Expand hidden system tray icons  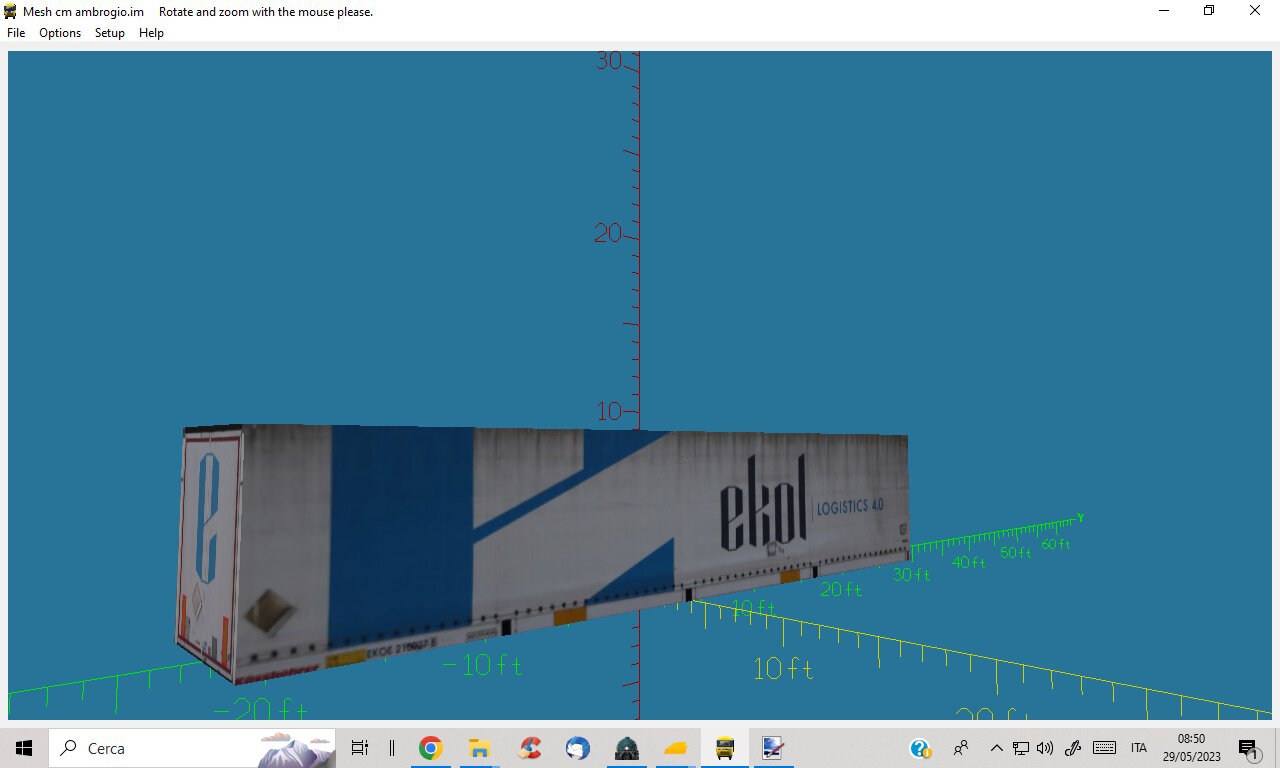(996, 748)
